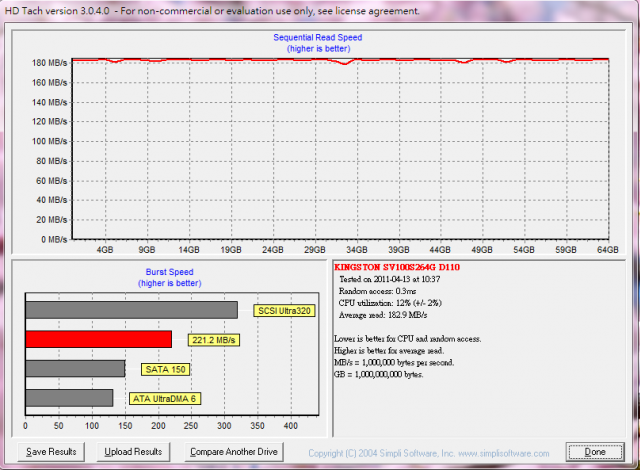Click the 100 MB/s axis label
Image resolution: width=640 pixels, height=470 pixels.
(x=49, y=141)
